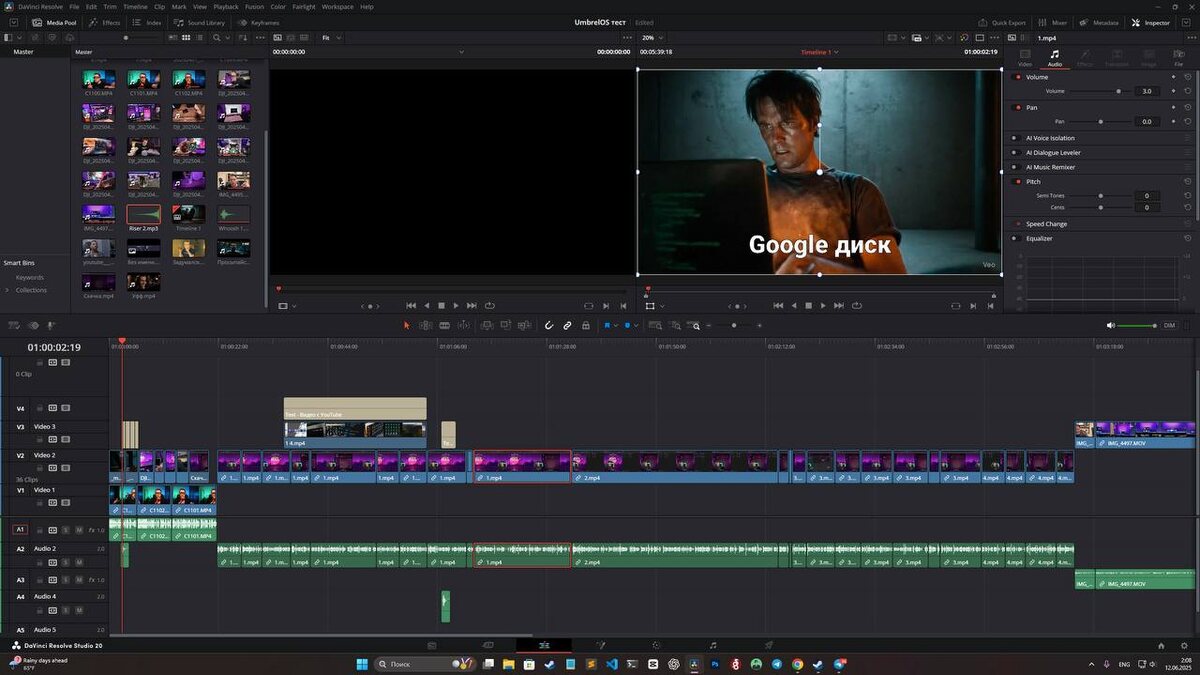Open the Fusion menu

(x=254, y=7)
